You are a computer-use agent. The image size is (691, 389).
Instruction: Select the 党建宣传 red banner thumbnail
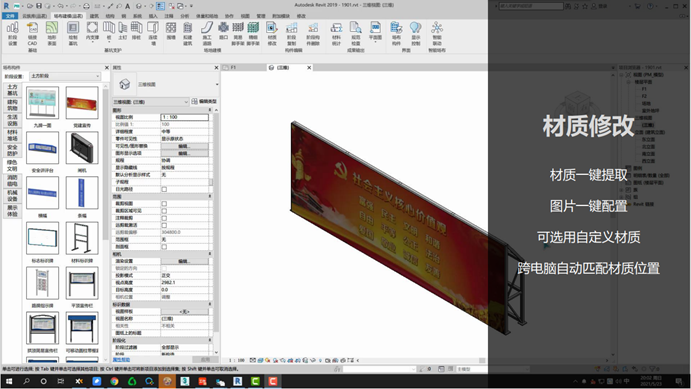pos(82,103)
